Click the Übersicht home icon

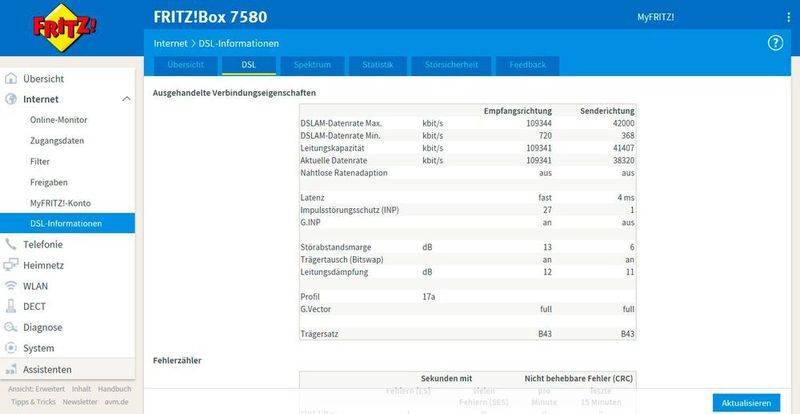11,79
